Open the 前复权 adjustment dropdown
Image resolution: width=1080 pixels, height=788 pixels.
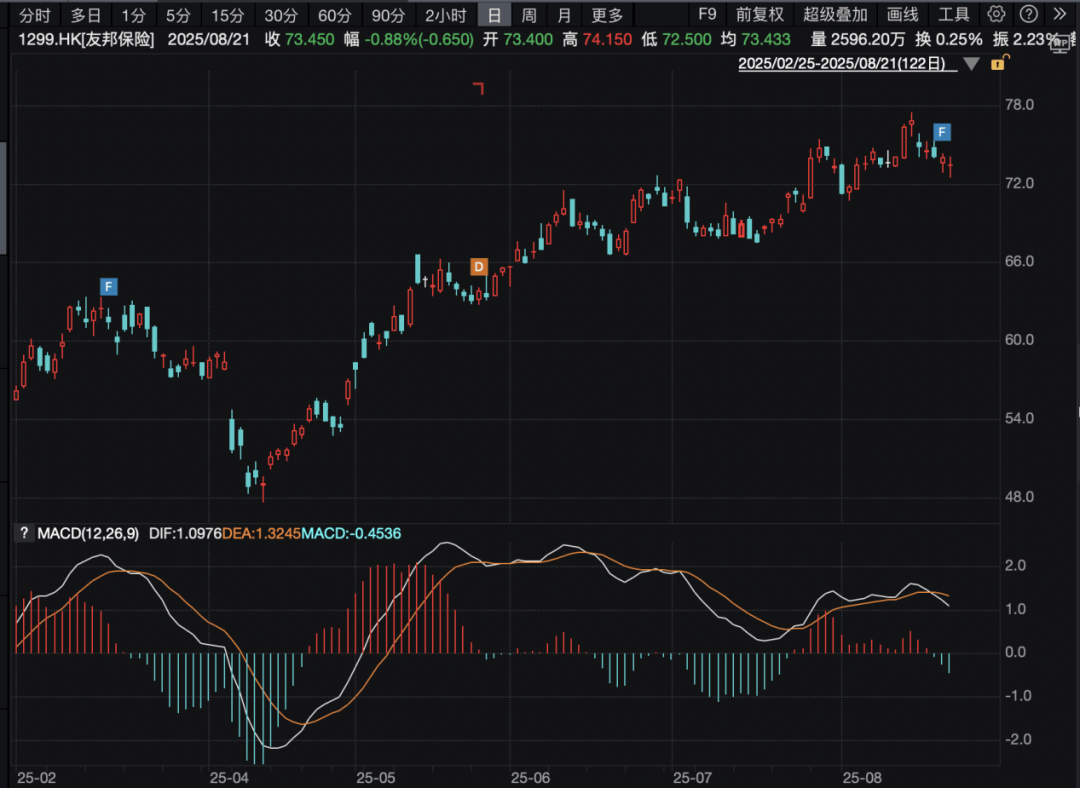(x=760, y=14)
